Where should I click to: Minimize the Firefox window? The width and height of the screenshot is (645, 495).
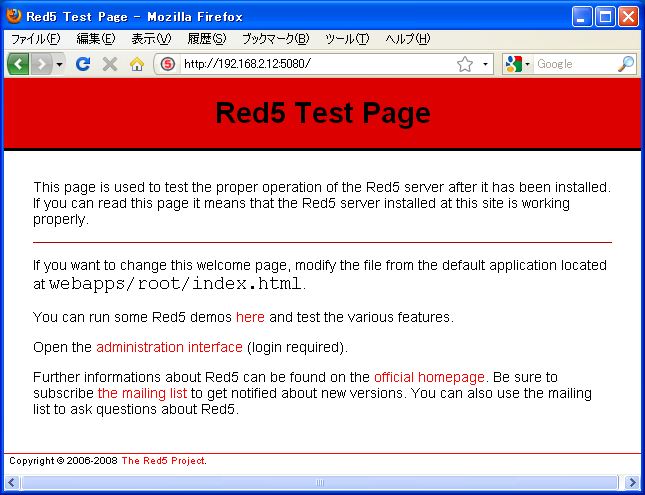click(582, 17)
